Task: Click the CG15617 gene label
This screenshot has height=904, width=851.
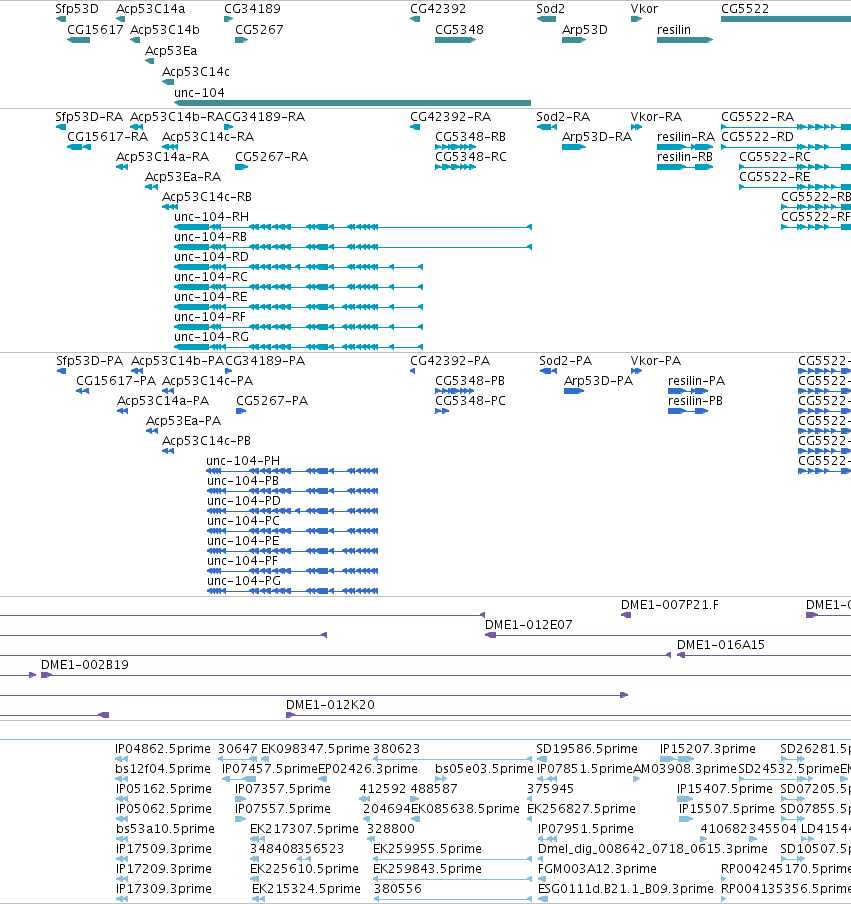Action: pyautogui.click(x=95, y=30)
